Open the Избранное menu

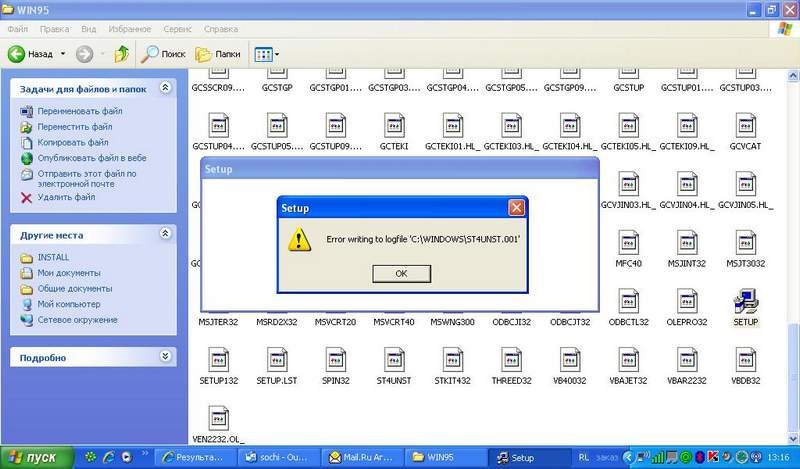pyautogui.click(x=130, y=29)
